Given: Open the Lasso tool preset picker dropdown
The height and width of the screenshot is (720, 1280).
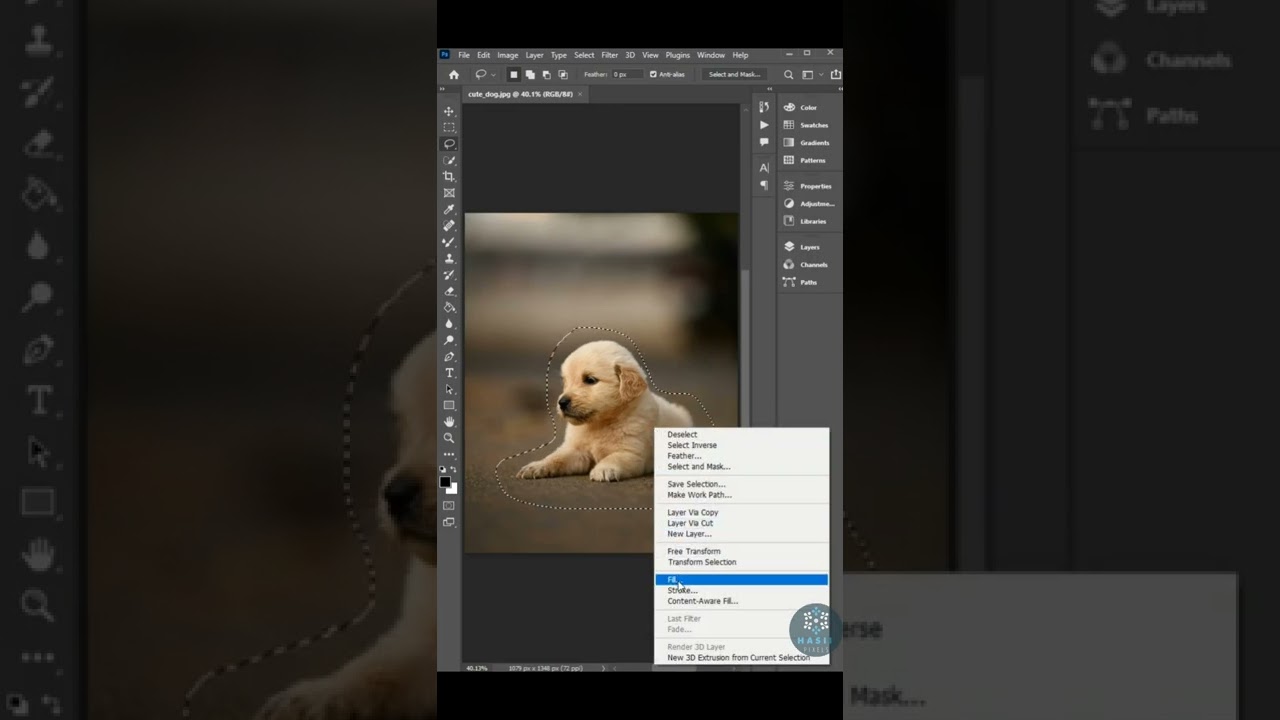Looking at the screenshot, I should pos(493,75).
